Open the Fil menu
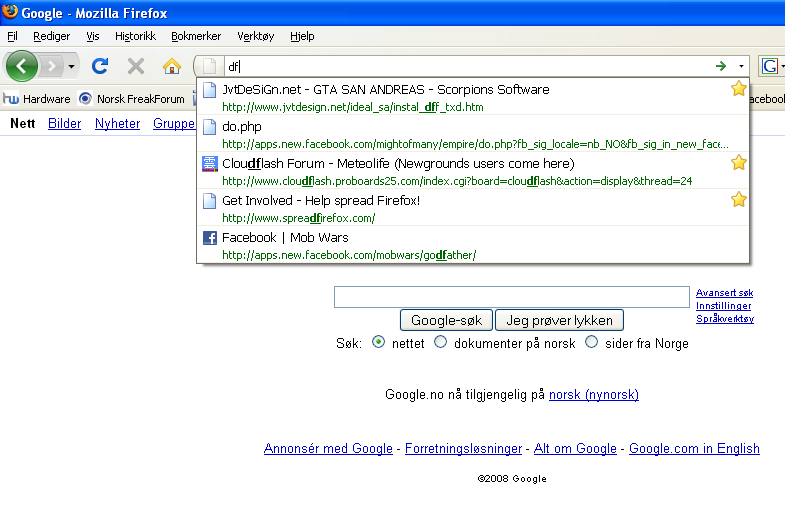This screenshot has width=785, height=512. [13, 36]
